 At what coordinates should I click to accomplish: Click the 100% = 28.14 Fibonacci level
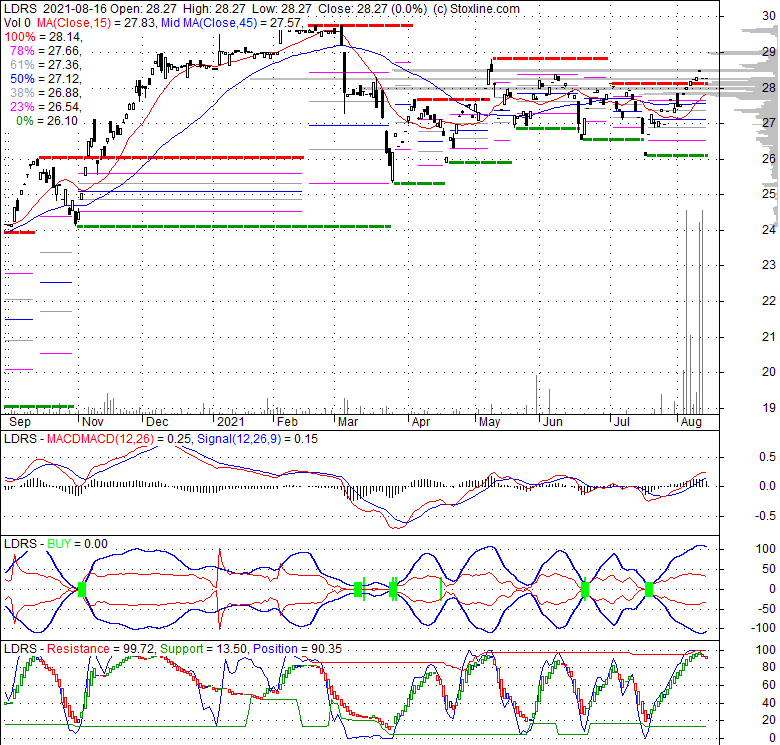43,37
